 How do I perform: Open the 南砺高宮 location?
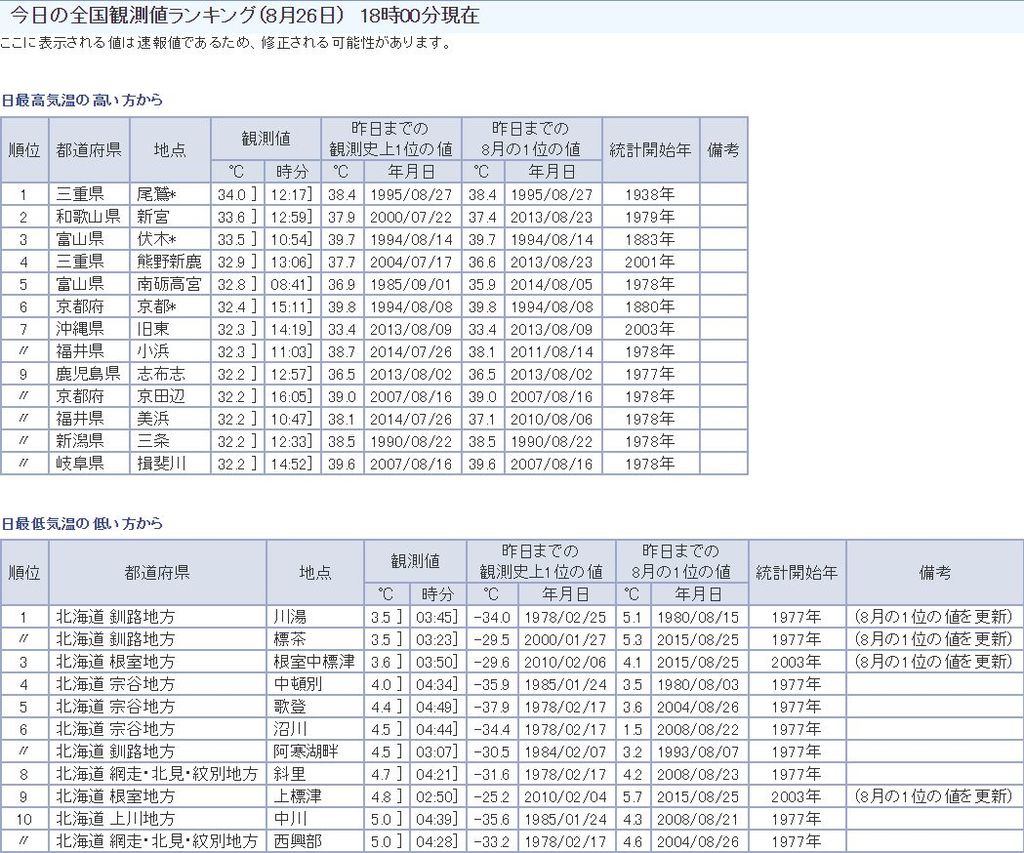coord(169,284)
